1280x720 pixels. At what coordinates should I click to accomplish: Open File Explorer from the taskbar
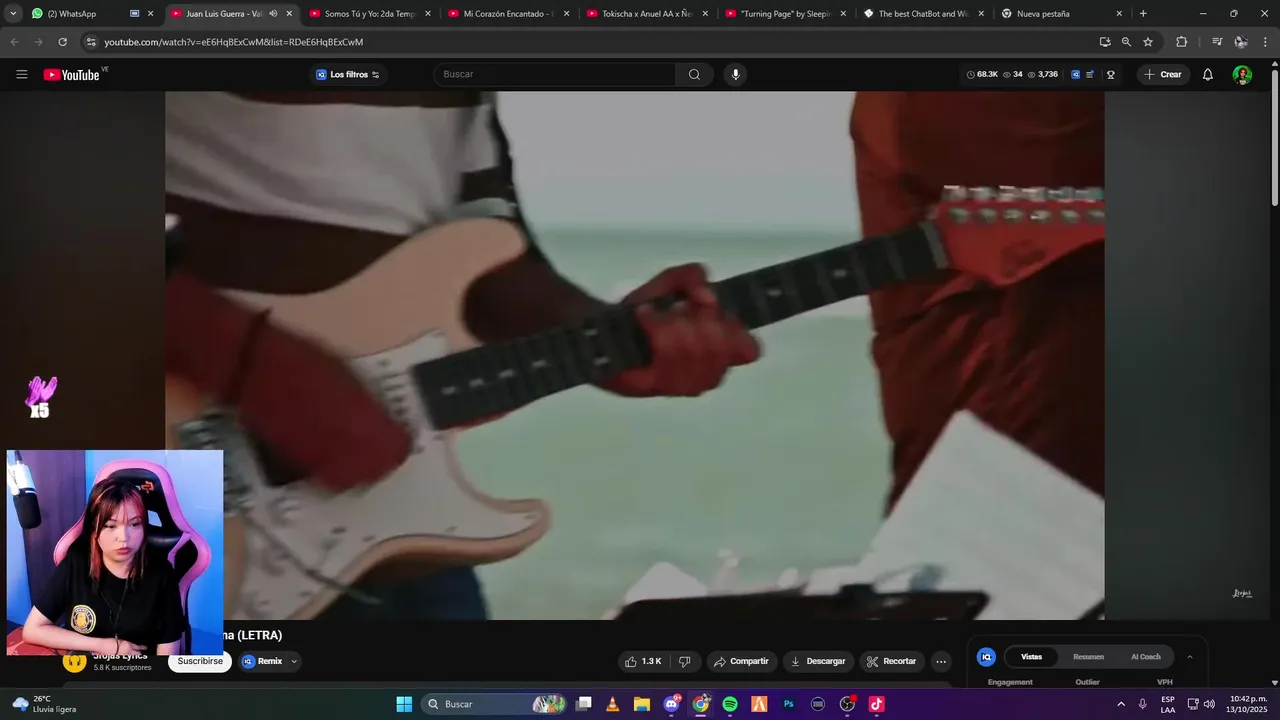[642, 704]
